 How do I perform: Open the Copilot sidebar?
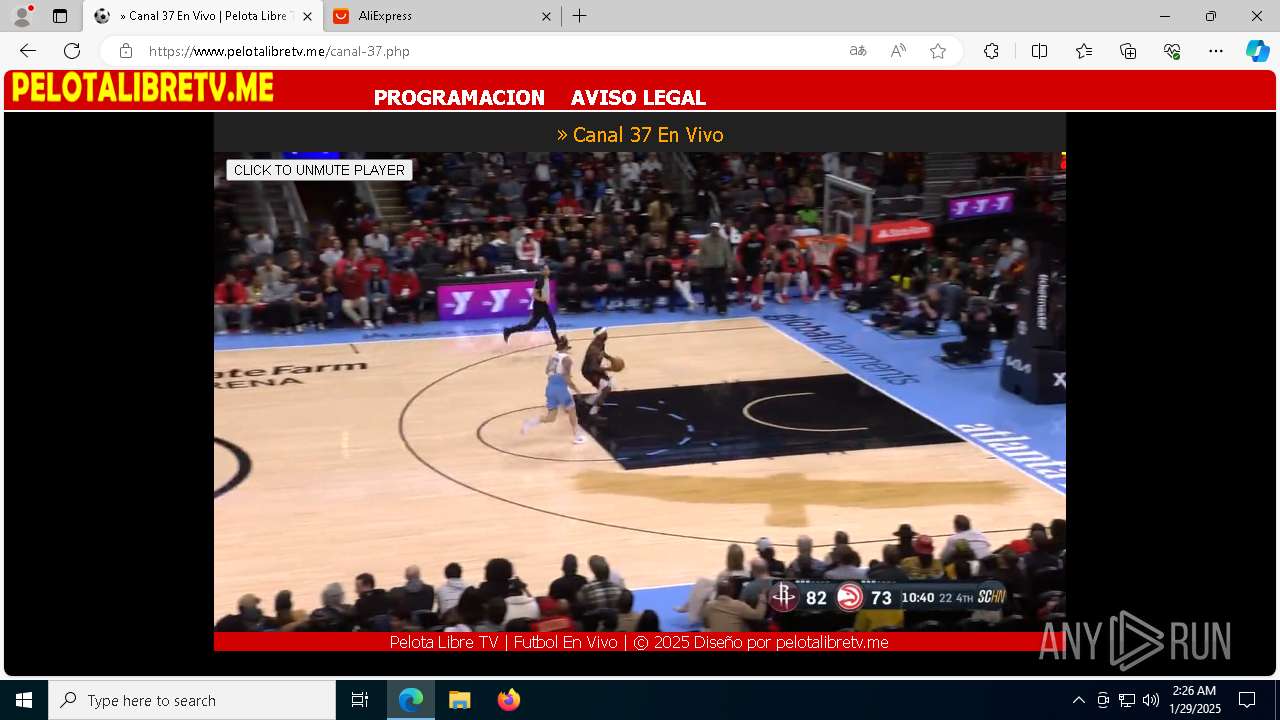tap(1257, 51)
